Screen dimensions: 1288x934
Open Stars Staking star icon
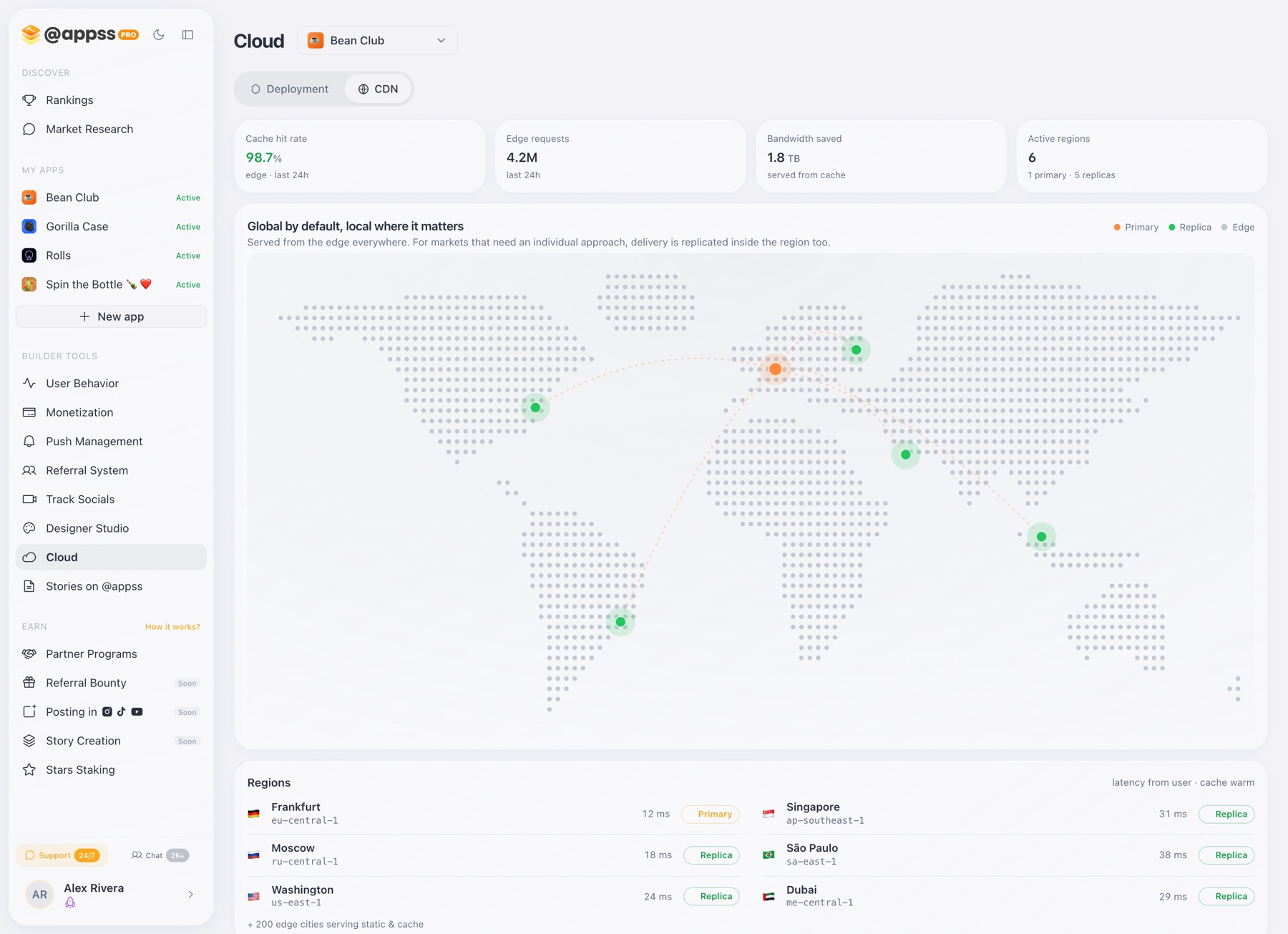coord(29,769)
